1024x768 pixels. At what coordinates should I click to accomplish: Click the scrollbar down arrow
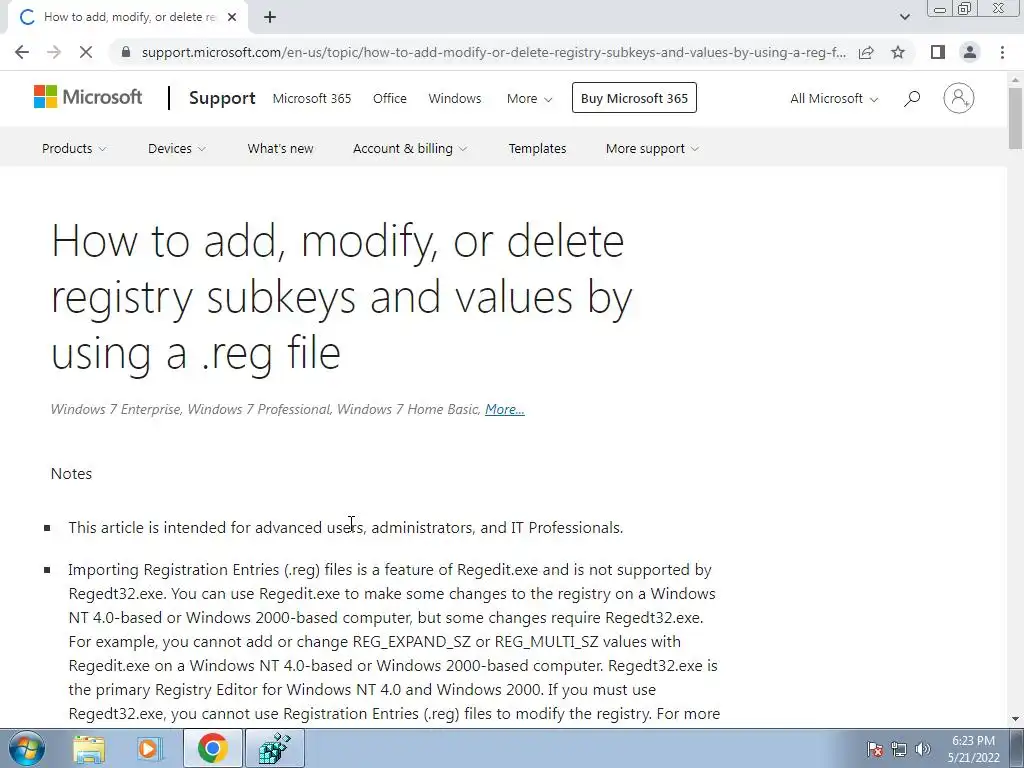(x=1016, y=719)
